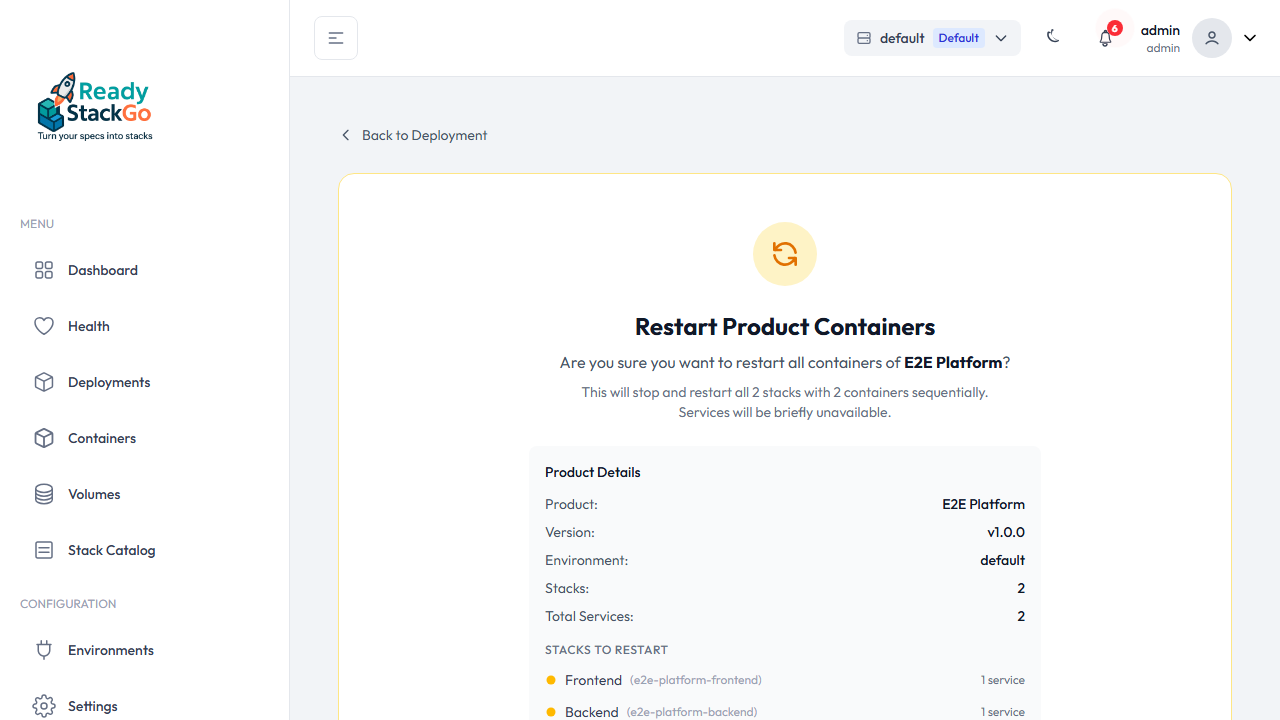Click the Back to Deployment link

pyautogui.click(x=413, y=135)
